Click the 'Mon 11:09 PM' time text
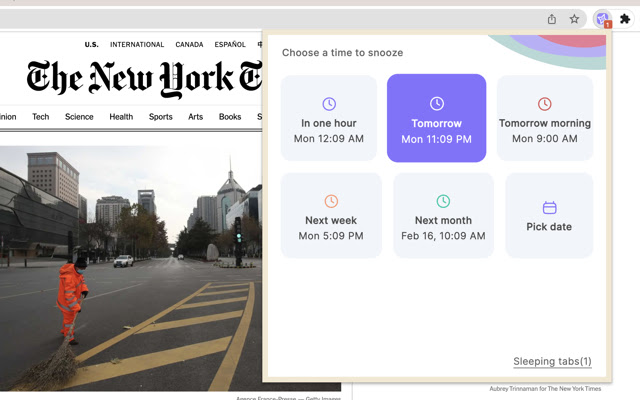Screen dimensions: 640x400 pyautogui.click(x=436, y=139)
